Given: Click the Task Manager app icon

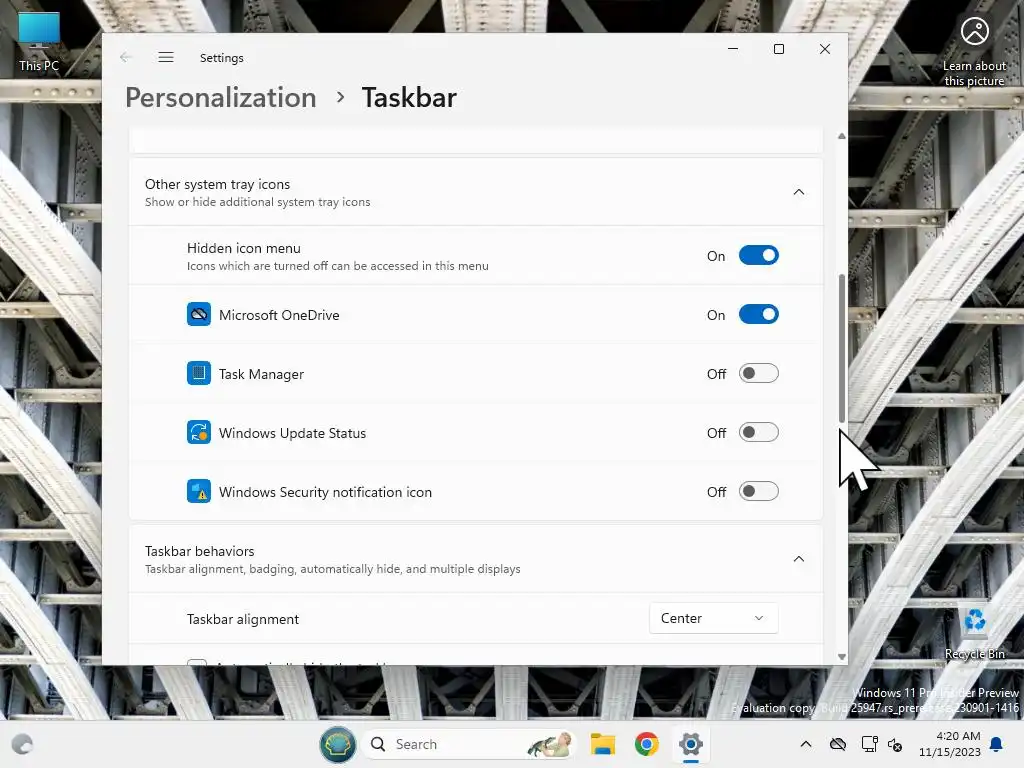Looking at the screenshot, I should [x=199, y=374].
